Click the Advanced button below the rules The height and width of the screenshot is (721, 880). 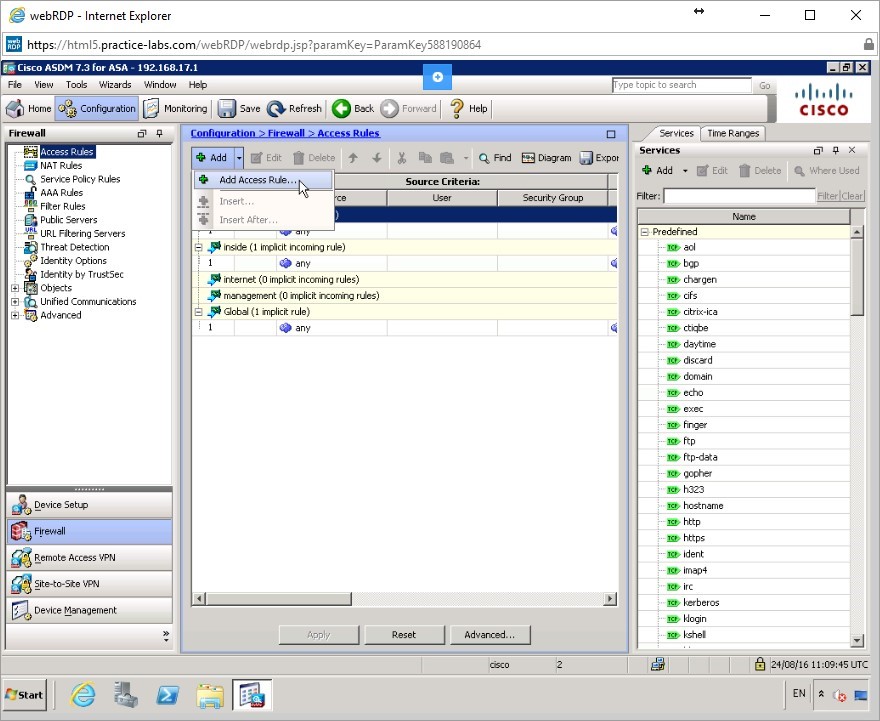click(489, 634)
